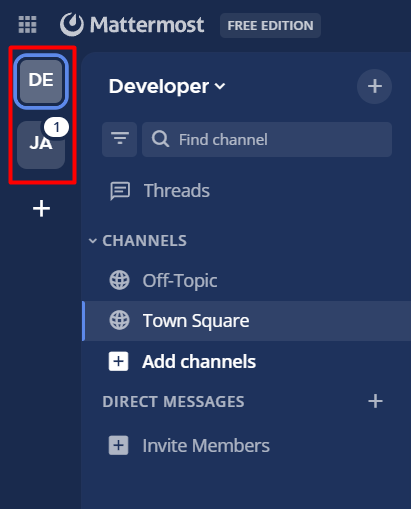
Task: Click the magnifier icon in Find channel
Action: tap(161, 139)
